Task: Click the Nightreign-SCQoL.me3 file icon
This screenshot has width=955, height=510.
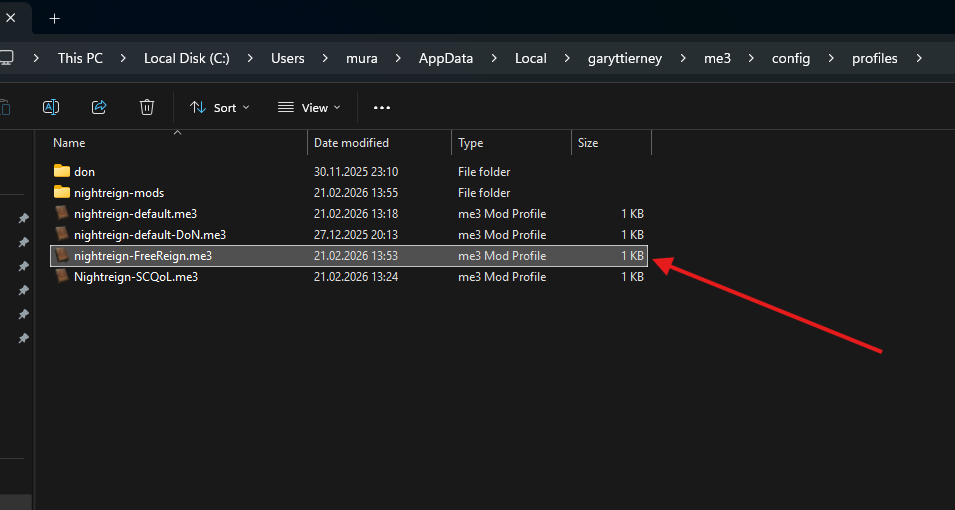Action: point(62,277)
